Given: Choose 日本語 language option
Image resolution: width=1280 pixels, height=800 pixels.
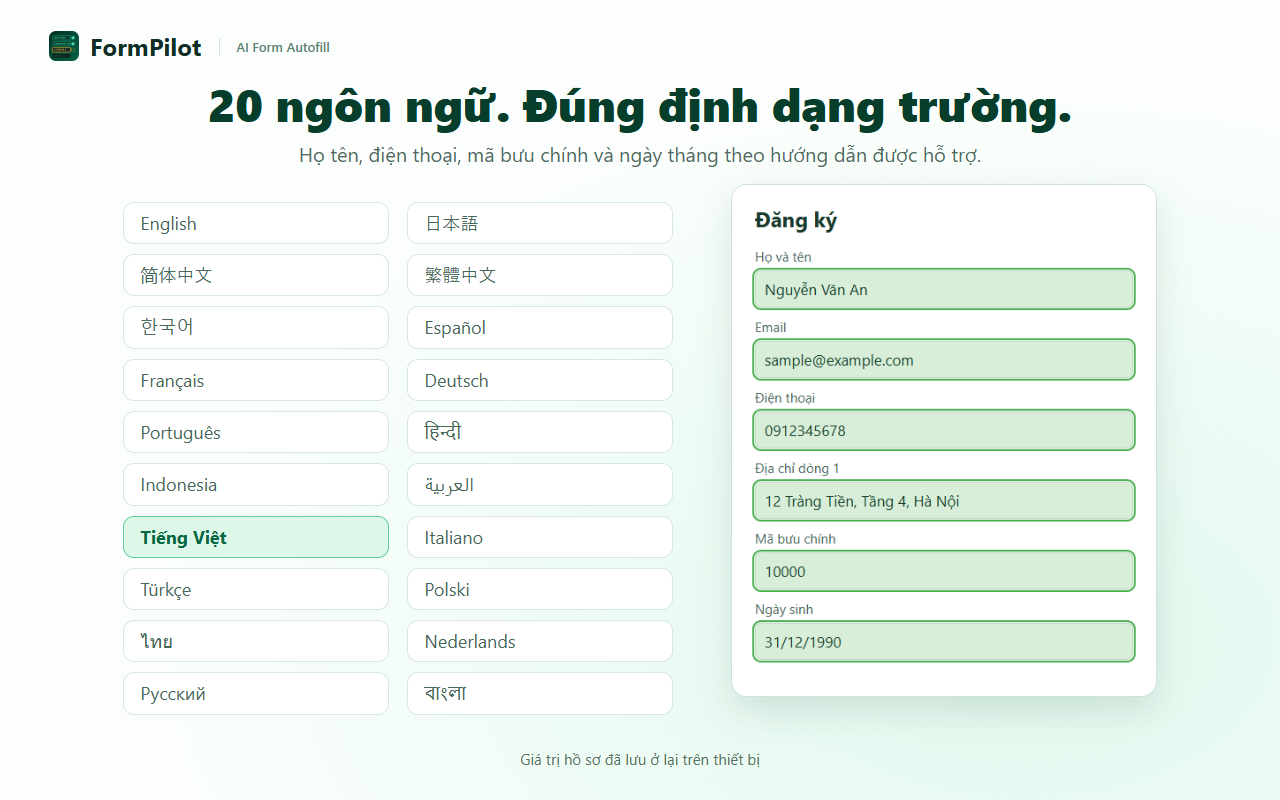Looking at the screenshot, I should (540, 223).
